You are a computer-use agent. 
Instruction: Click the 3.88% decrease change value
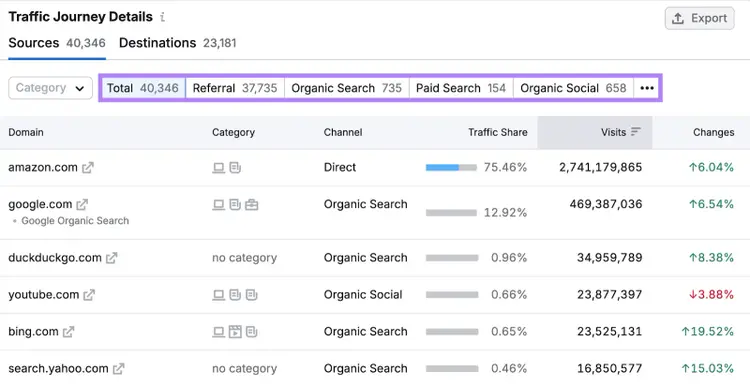tap(711, 295)
